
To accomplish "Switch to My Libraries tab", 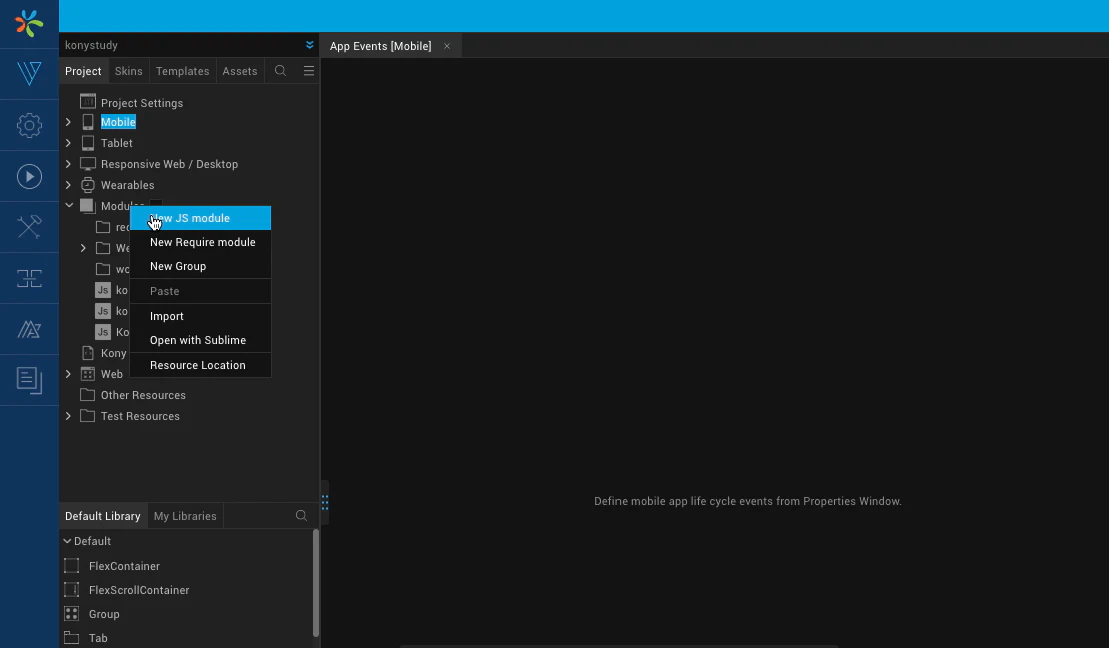I will (185, 516).
